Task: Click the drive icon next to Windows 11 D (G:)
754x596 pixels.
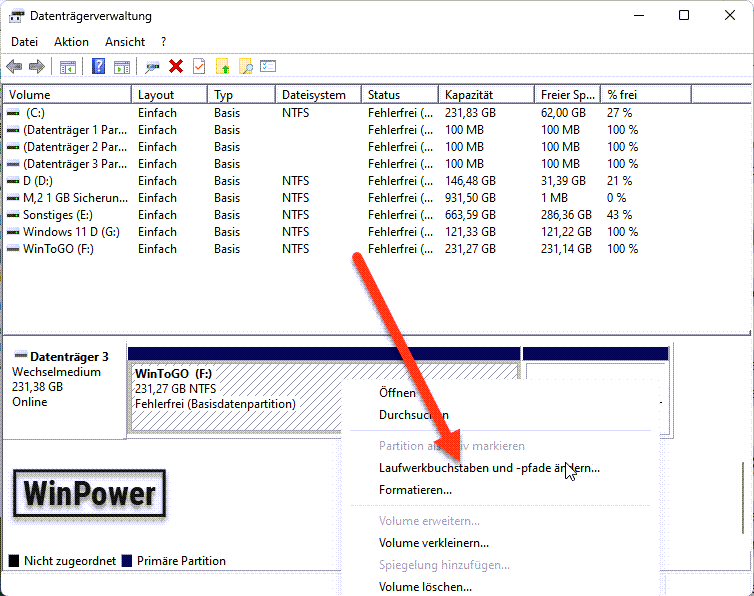Action: click(13, 232)
